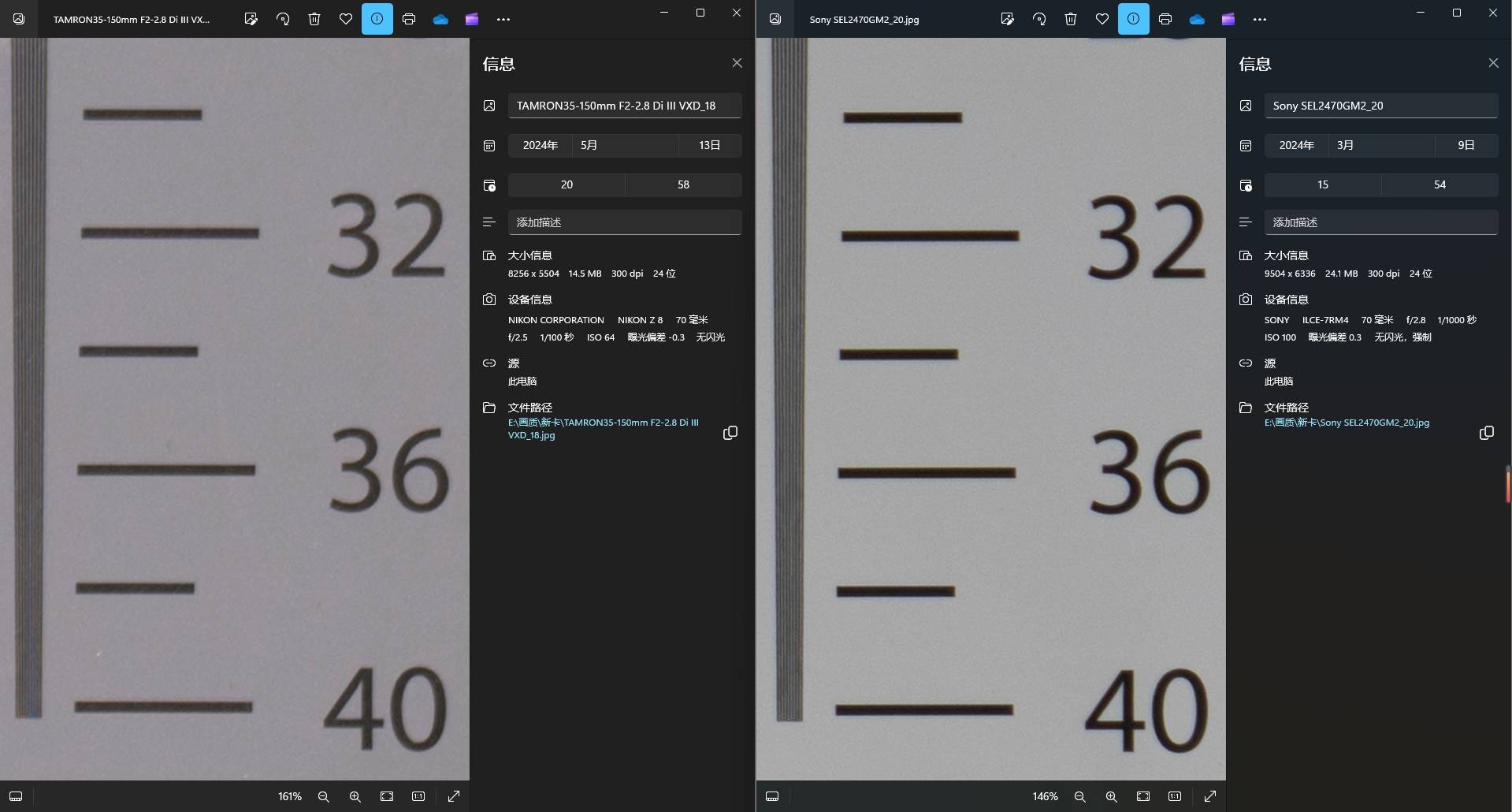The width and height of the screenshot is (1512, 812).
Task: Open See more menu in left window
Action: pos(503,19)
